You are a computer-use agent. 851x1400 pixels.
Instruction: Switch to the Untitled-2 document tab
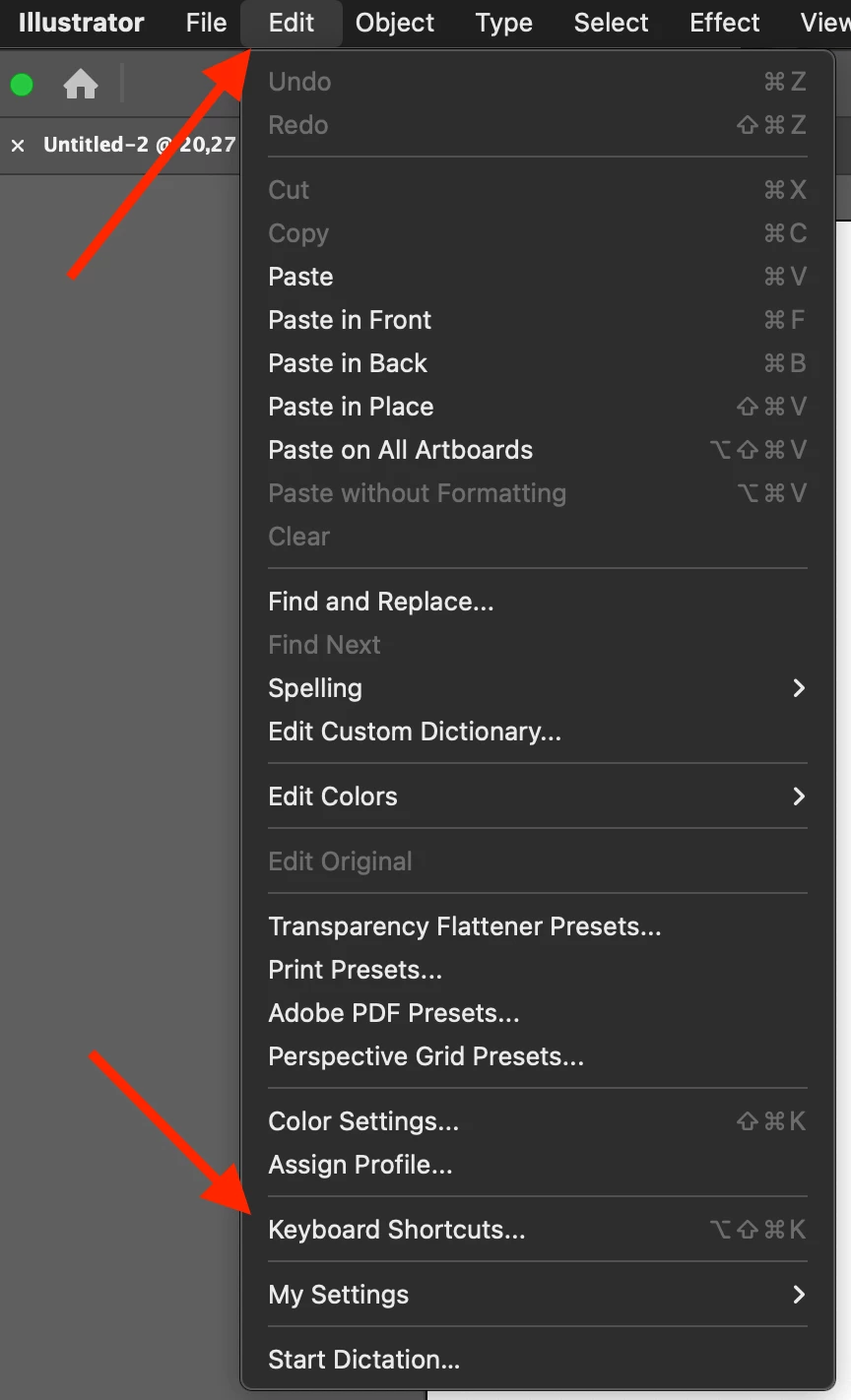click(139, 145)
